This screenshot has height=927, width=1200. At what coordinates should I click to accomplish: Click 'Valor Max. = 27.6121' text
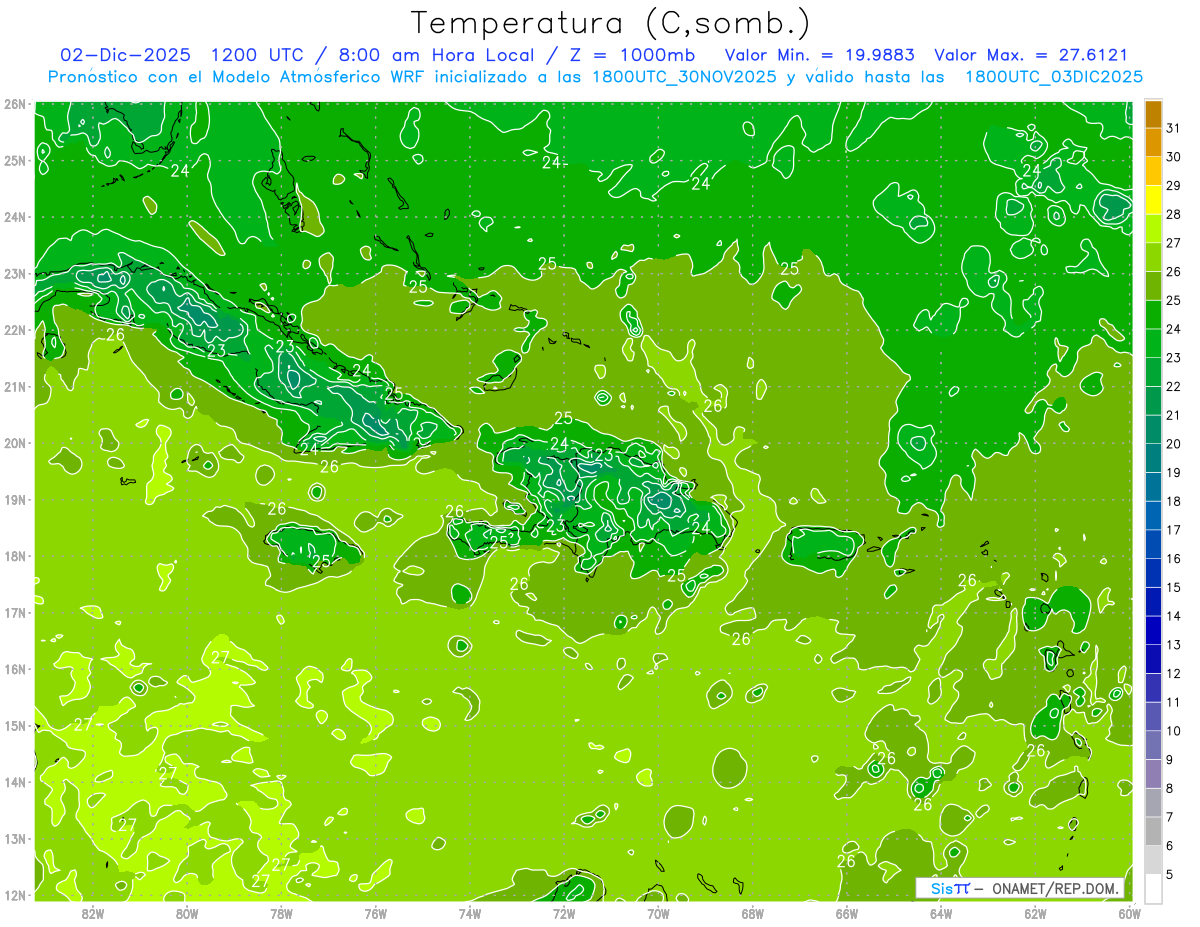(x=1031, y=55)
